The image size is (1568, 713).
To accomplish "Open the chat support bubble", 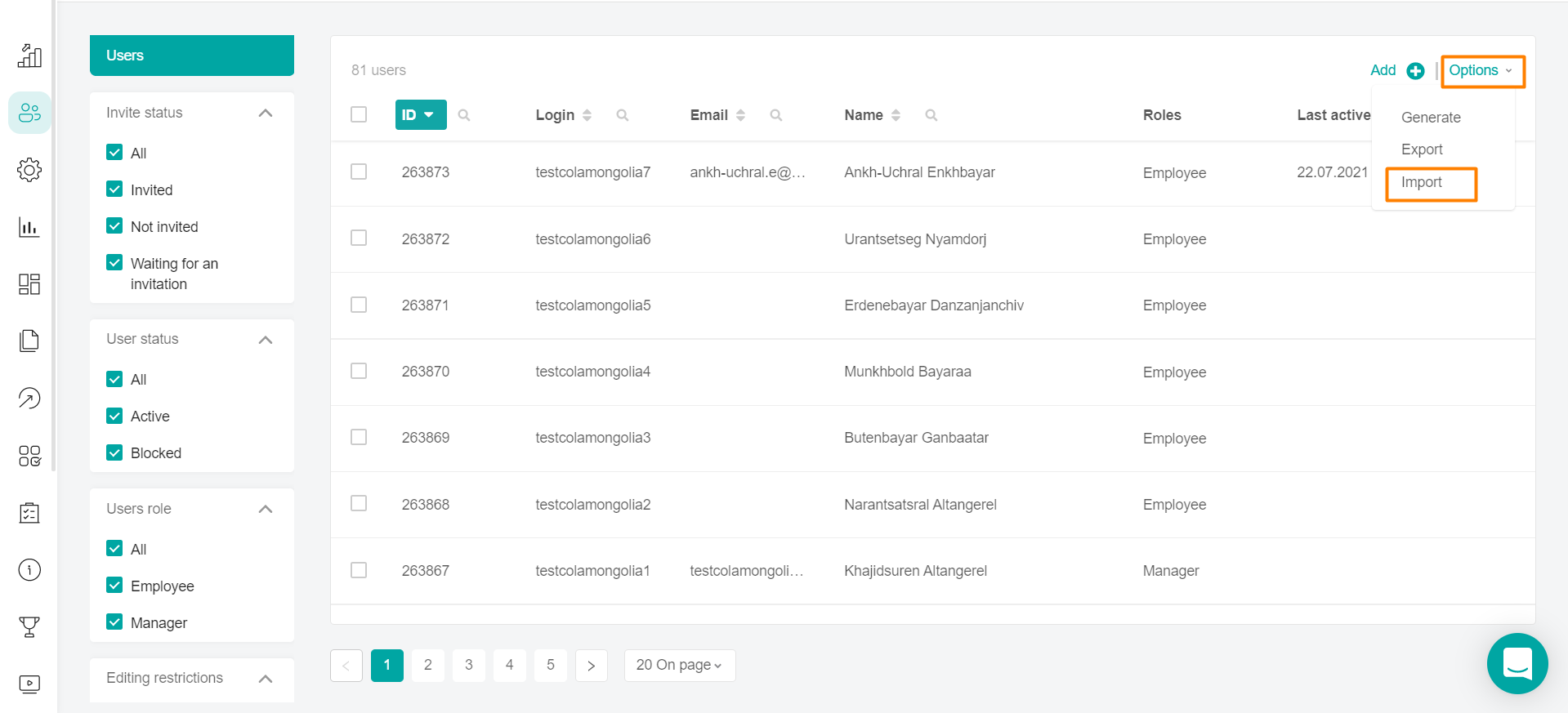I will 1517,663.
